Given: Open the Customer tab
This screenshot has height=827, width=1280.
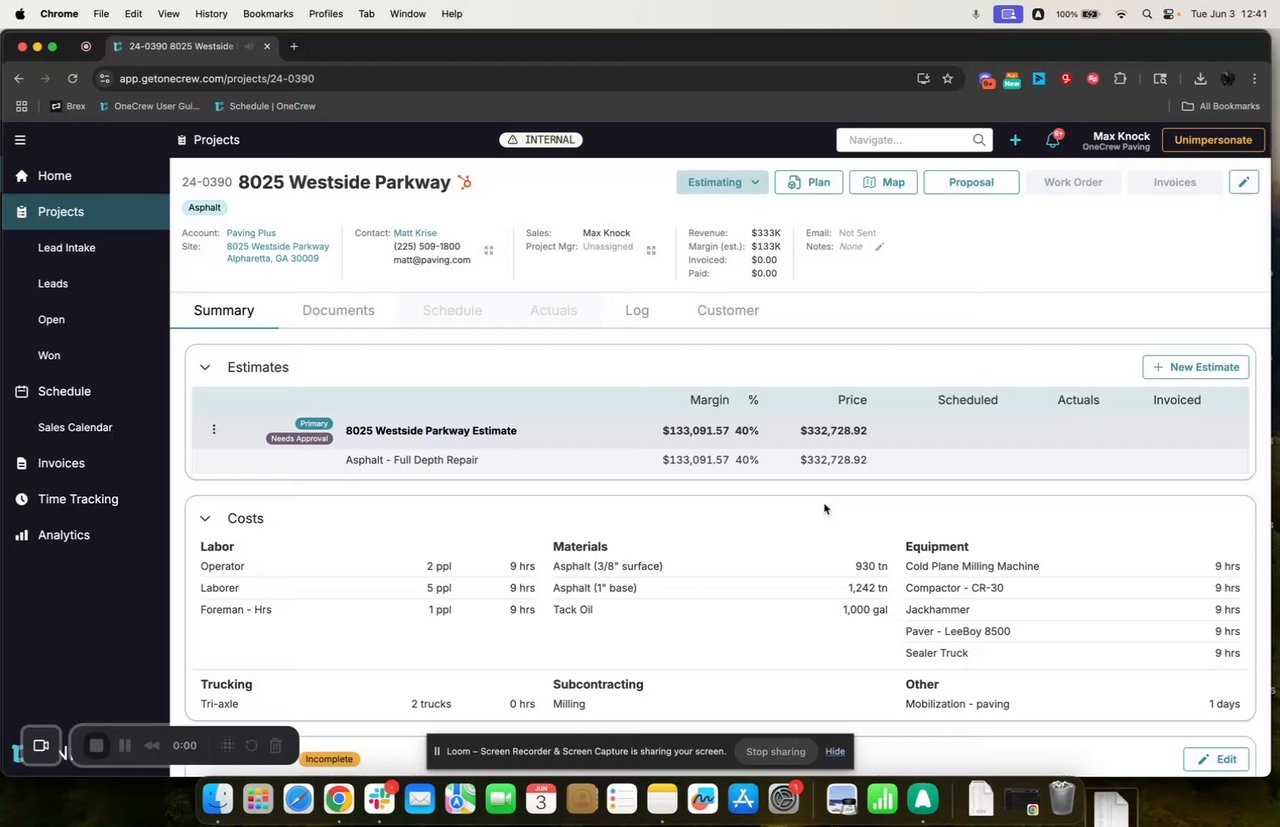Looking at the screenshot, I should pos(728,310).
